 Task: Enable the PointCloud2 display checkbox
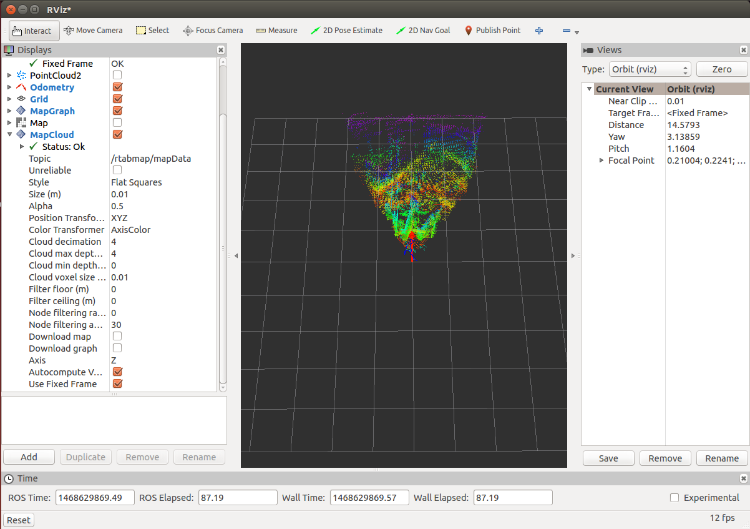118,76
